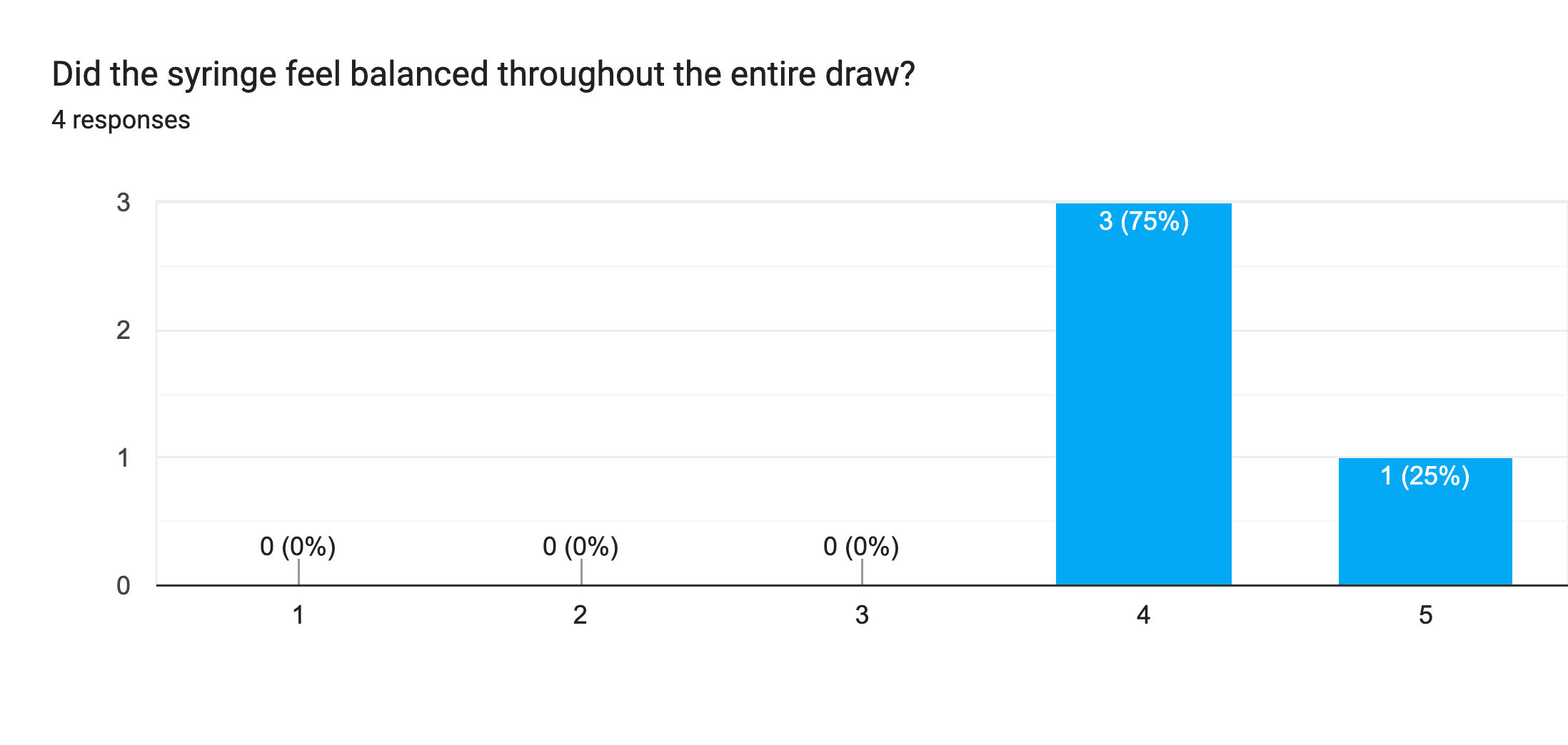This screenshot has height=745, width=1568.
Task: Click the chart title about syringe balance
Action: point(483,74)
